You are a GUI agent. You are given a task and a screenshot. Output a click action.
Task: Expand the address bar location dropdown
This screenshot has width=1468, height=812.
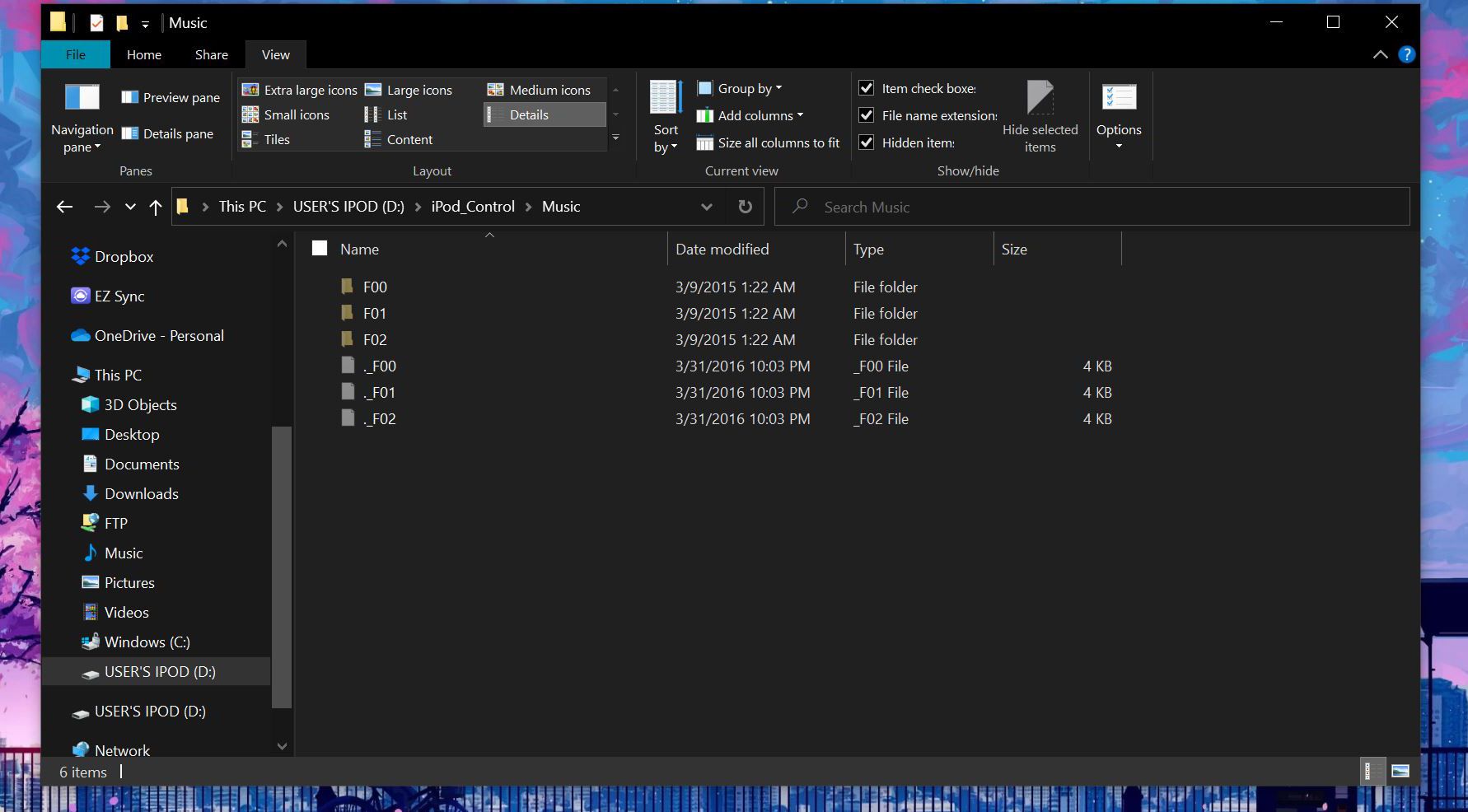706,207
